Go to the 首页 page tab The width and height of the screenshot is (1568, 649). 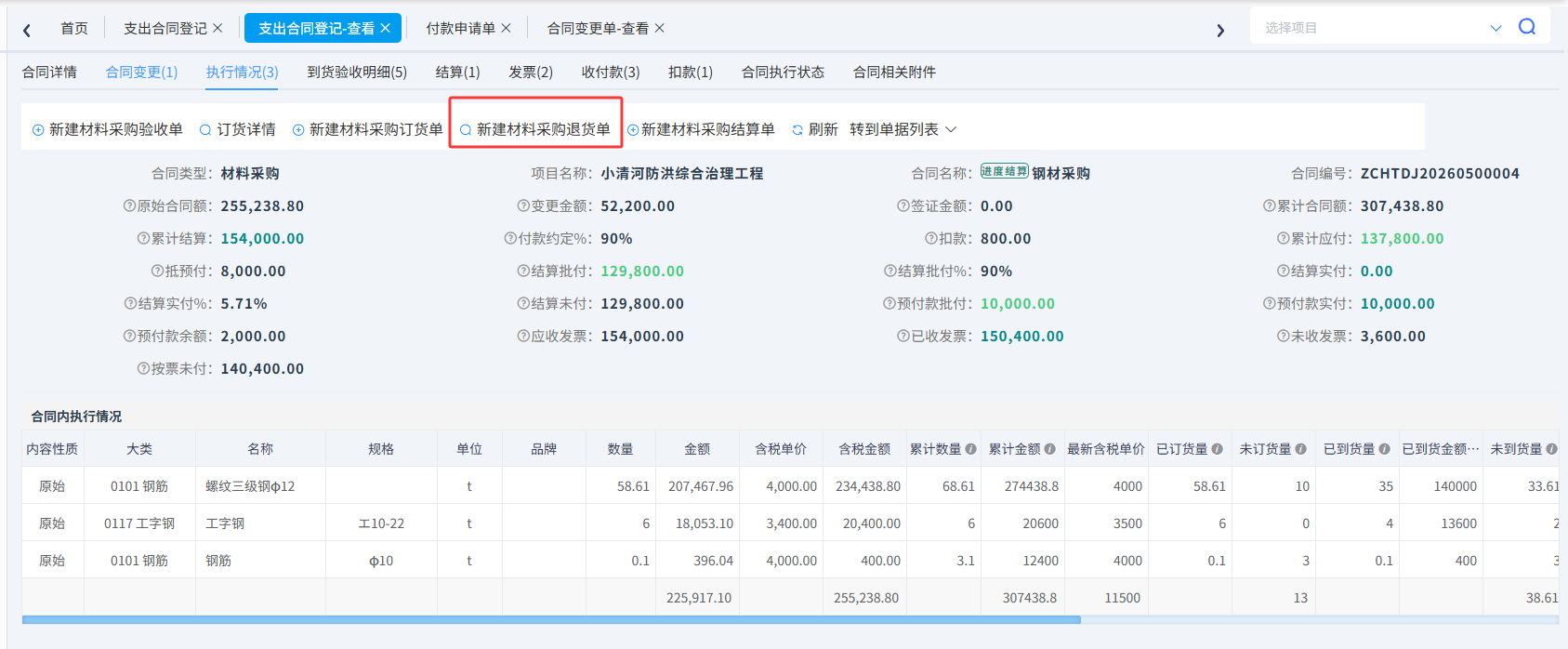74,28
